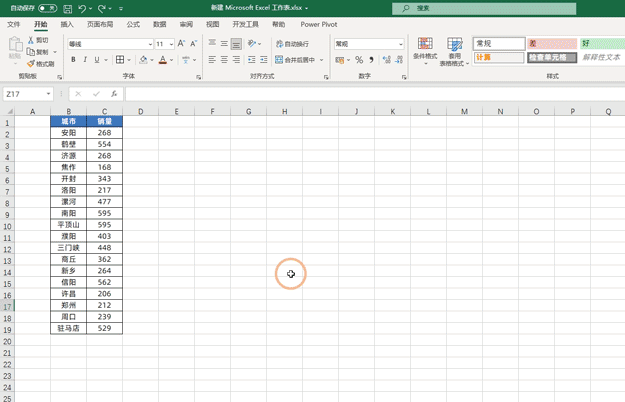Toggle the Bottom Align icon
This screenshot has height=402, width=625.
click(x=236, y=43)
